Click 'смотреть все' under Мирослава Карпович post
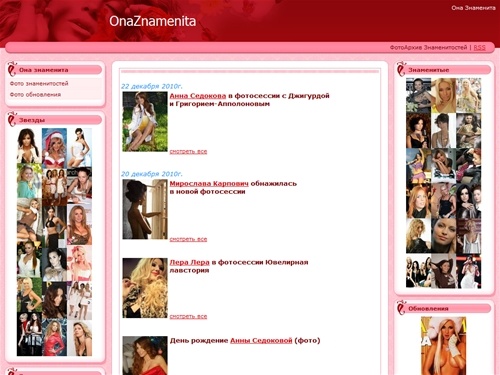 pyautogui.click(x=188, y=239)
